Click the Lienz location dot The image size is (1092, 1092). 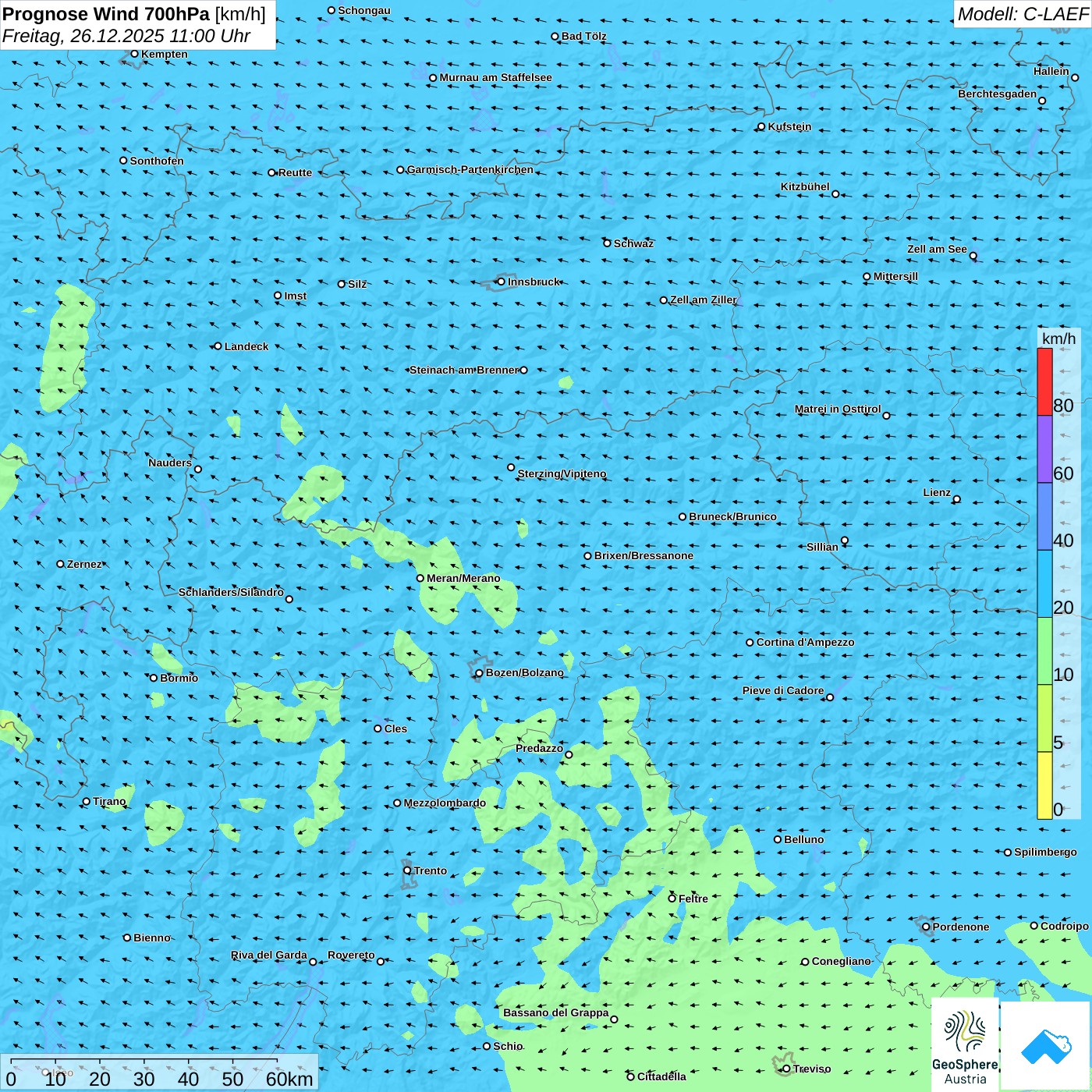(957, 499)
